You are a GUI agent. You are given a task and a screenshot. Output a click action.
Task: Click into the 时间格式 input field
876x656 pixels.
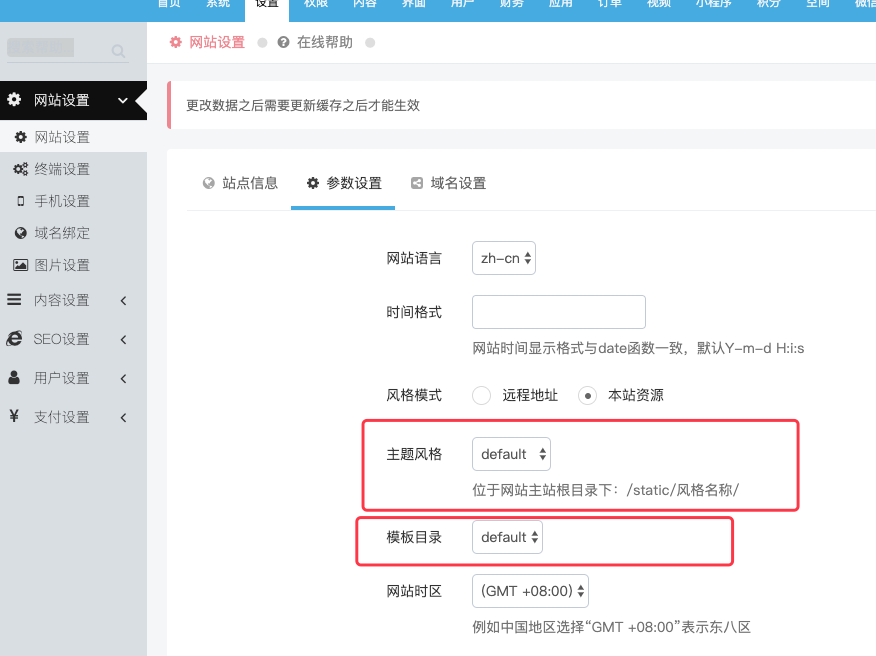559,312
